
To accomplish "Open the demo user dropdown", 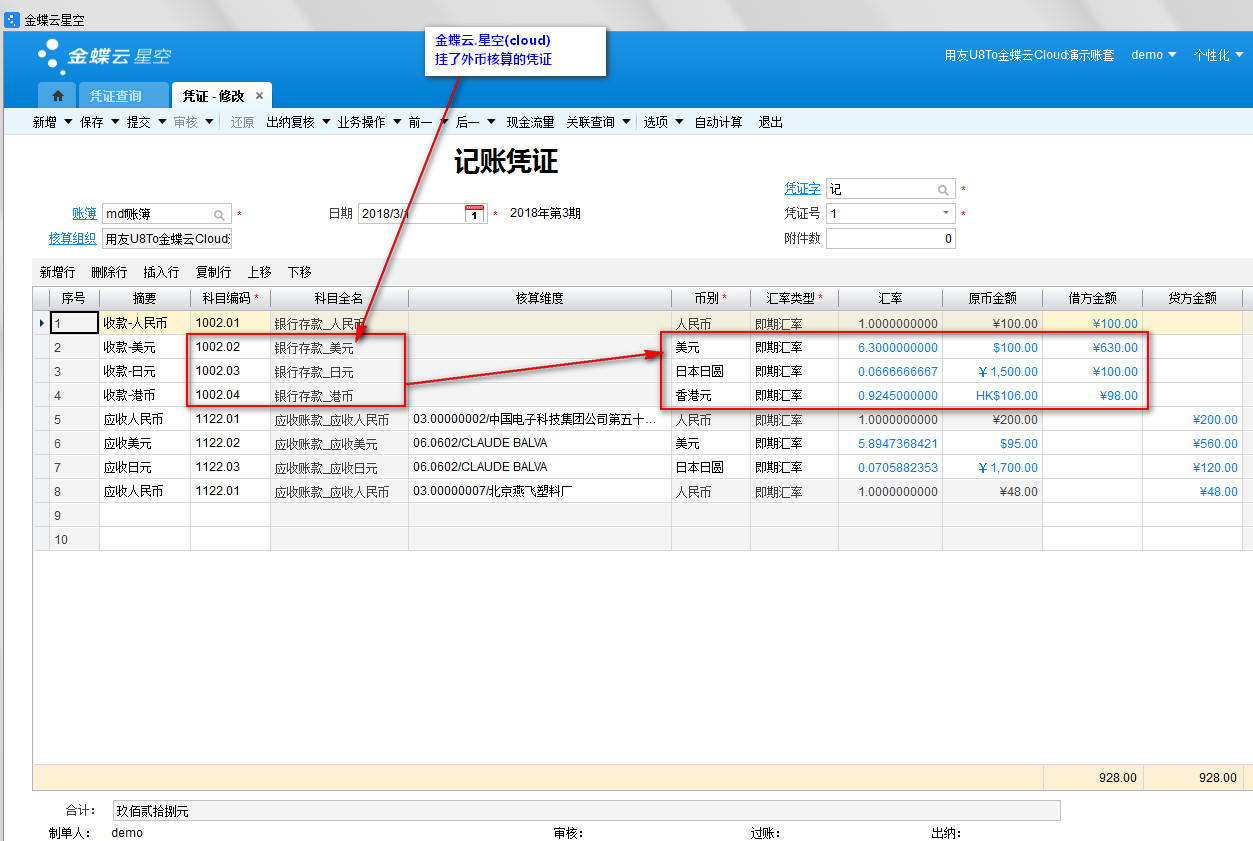I will 1153,55.
